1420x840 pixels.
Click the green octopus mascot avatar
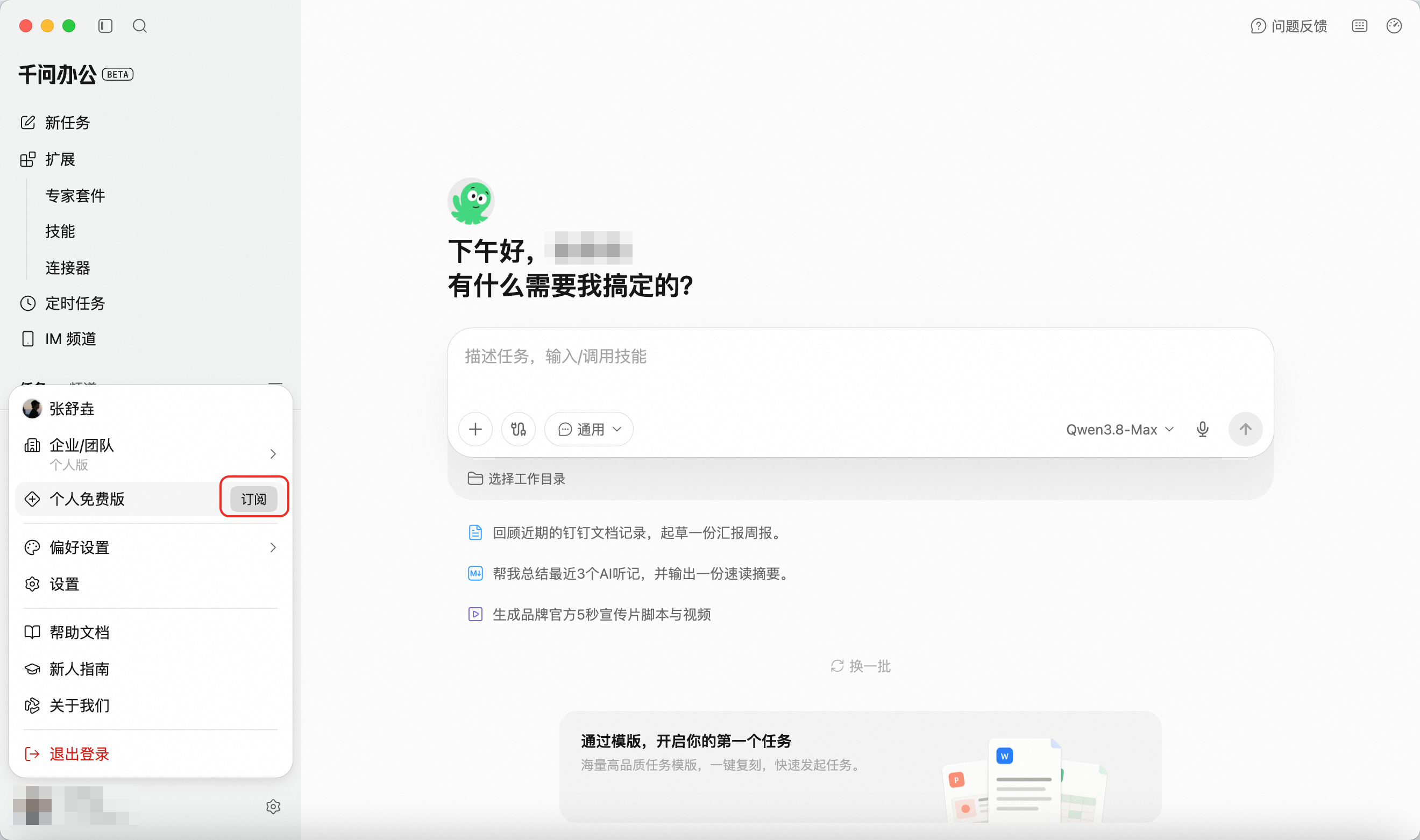click(471, 202)
